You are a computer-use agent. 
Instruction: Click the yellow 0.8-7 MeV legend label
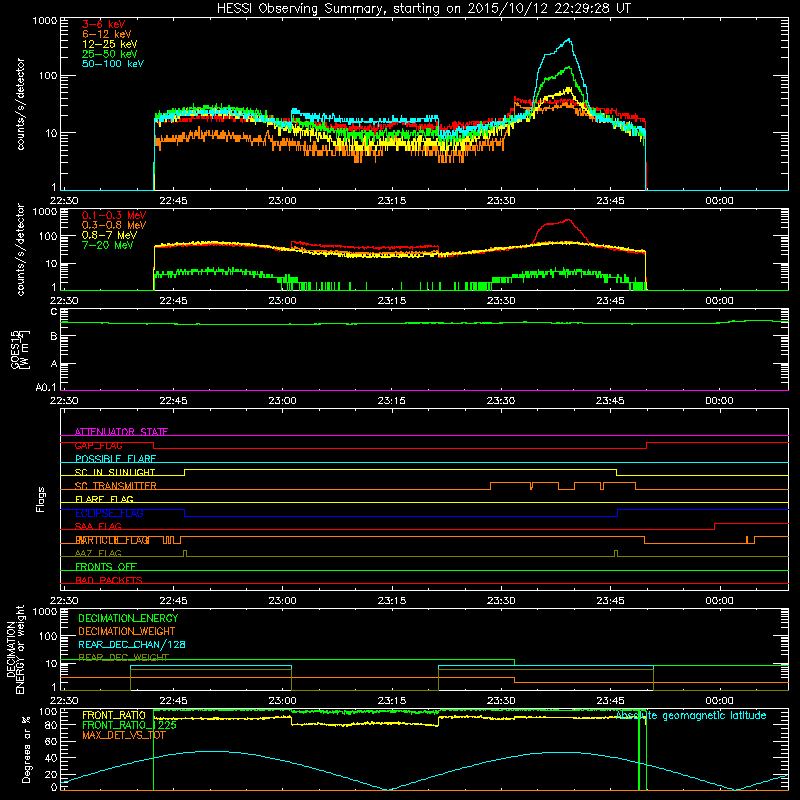[x=109, y=235]
